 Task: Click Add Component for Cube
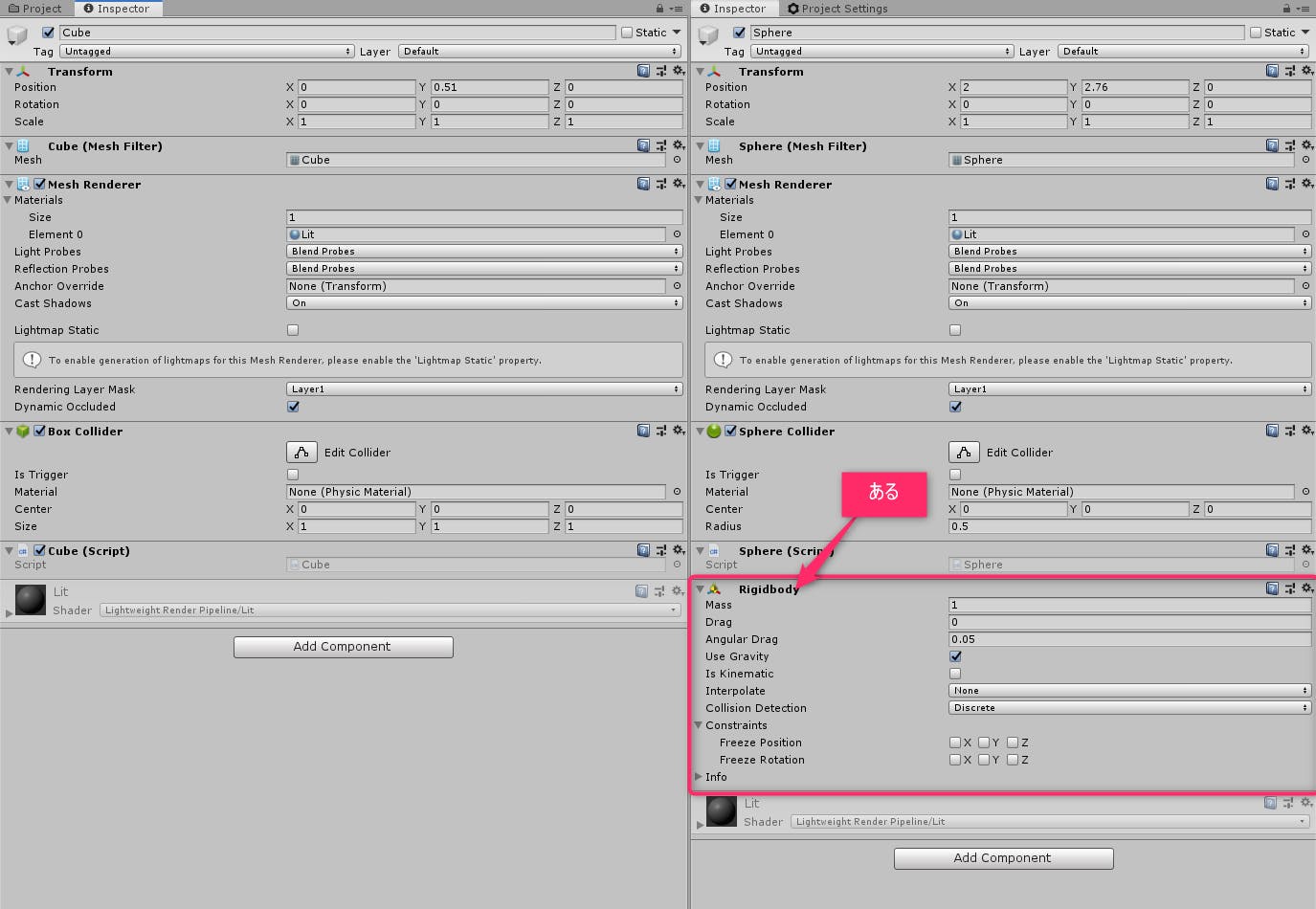coord(343,647)
